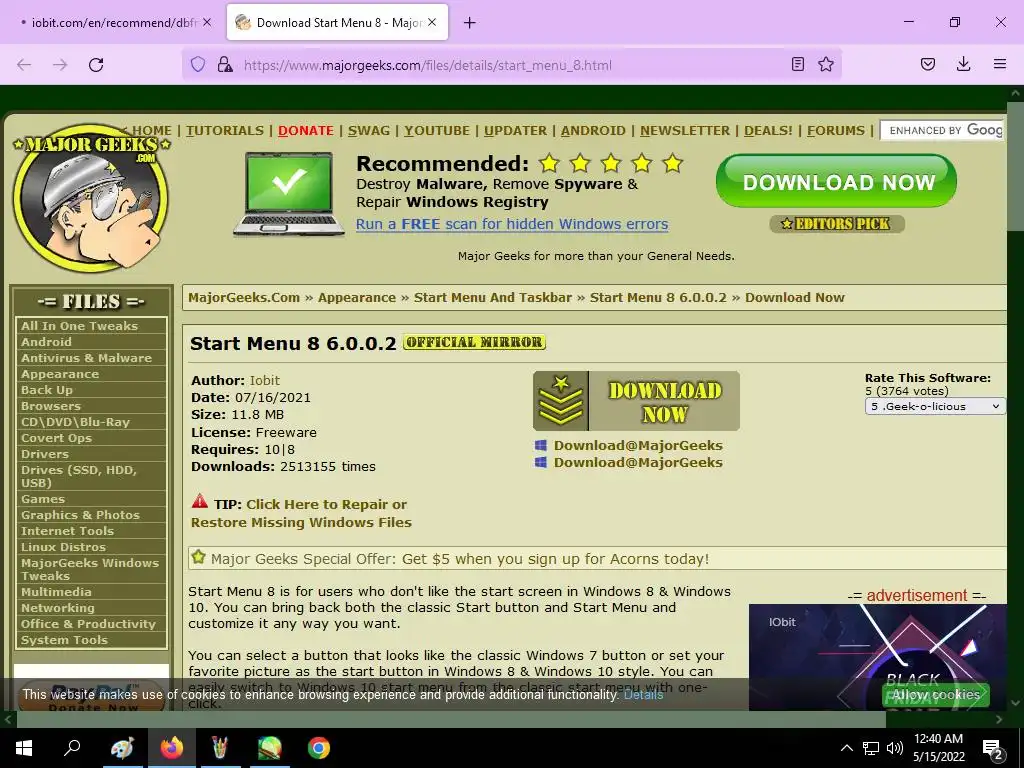1024x768 pixels.
Task: Click Allow cookies button
Action: [936, 694]
